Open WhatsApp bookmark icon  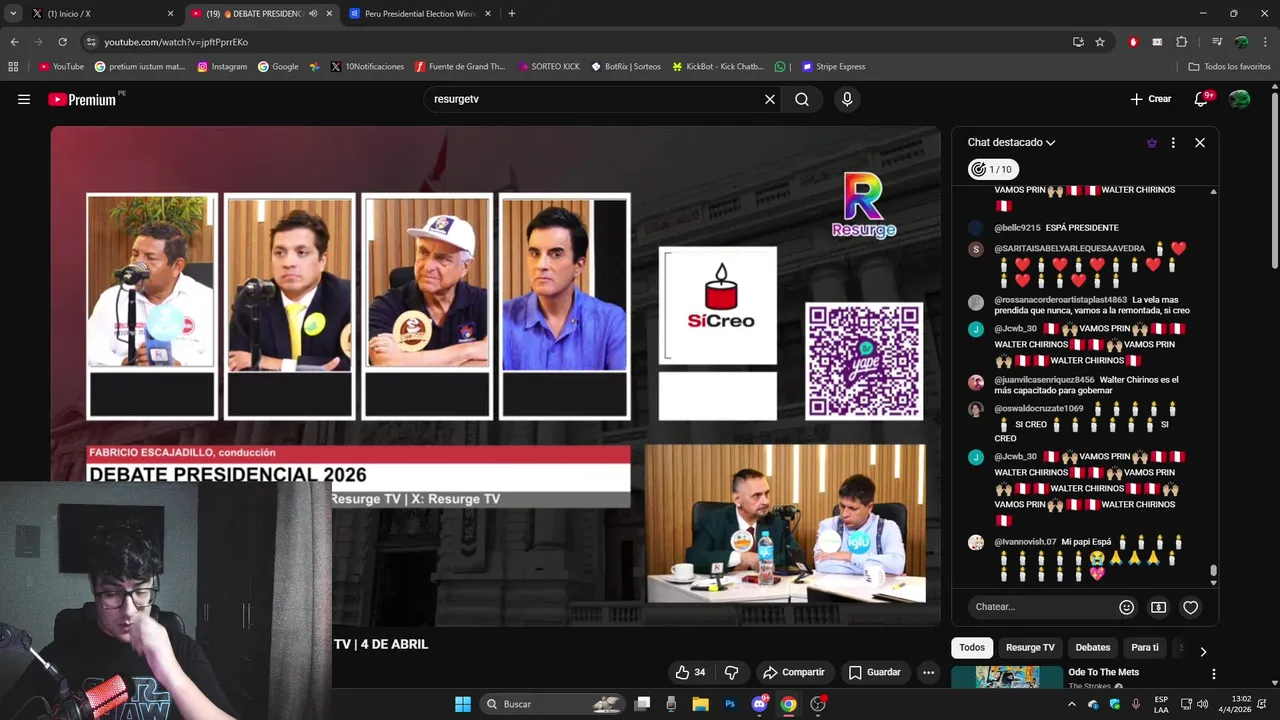click(x=780, y=67)
